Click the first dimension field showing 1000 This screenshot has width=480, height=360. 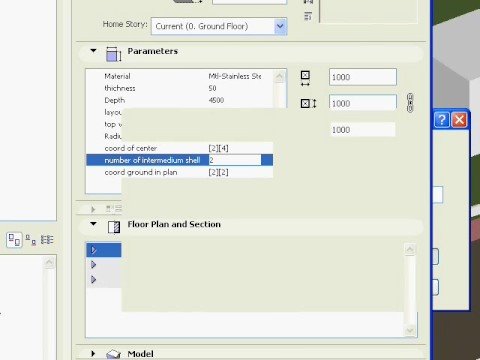pyautogui.click(x=363, y=77)
